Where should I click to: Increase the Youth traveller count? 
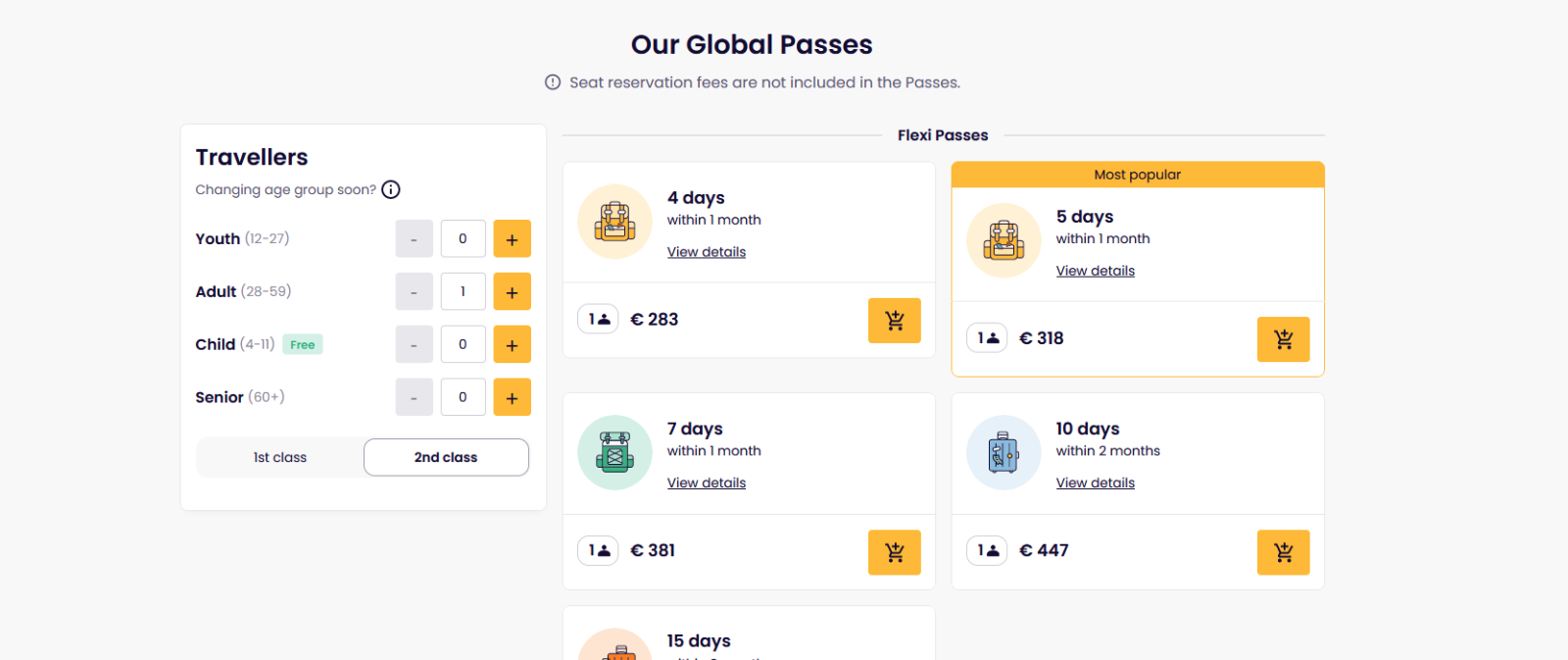[x=512, y=239]
